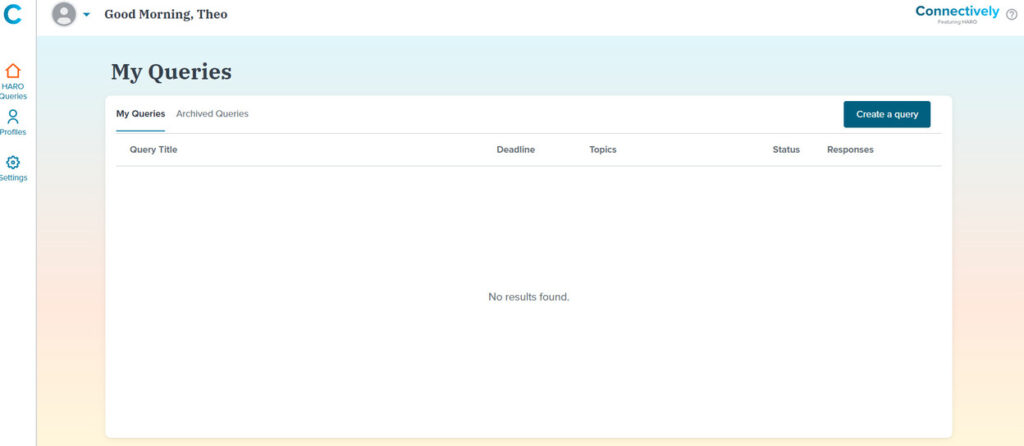Open Settings gear in the sidebar

pos(13,168)
